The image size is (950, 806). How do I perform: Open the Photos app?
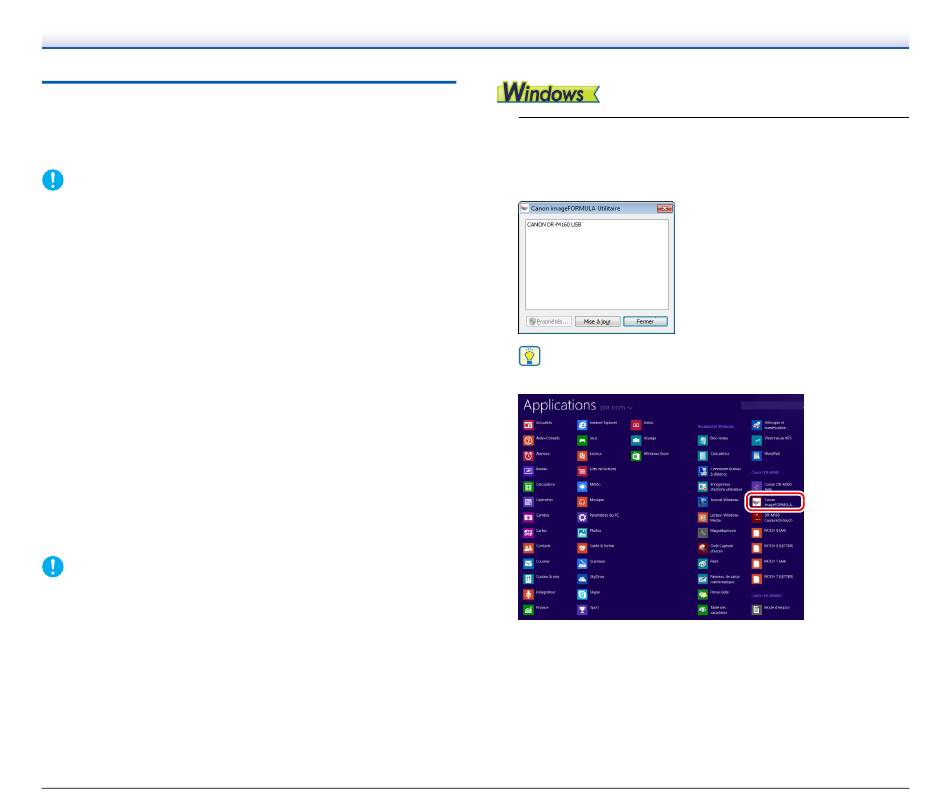[x=590, y=533]
